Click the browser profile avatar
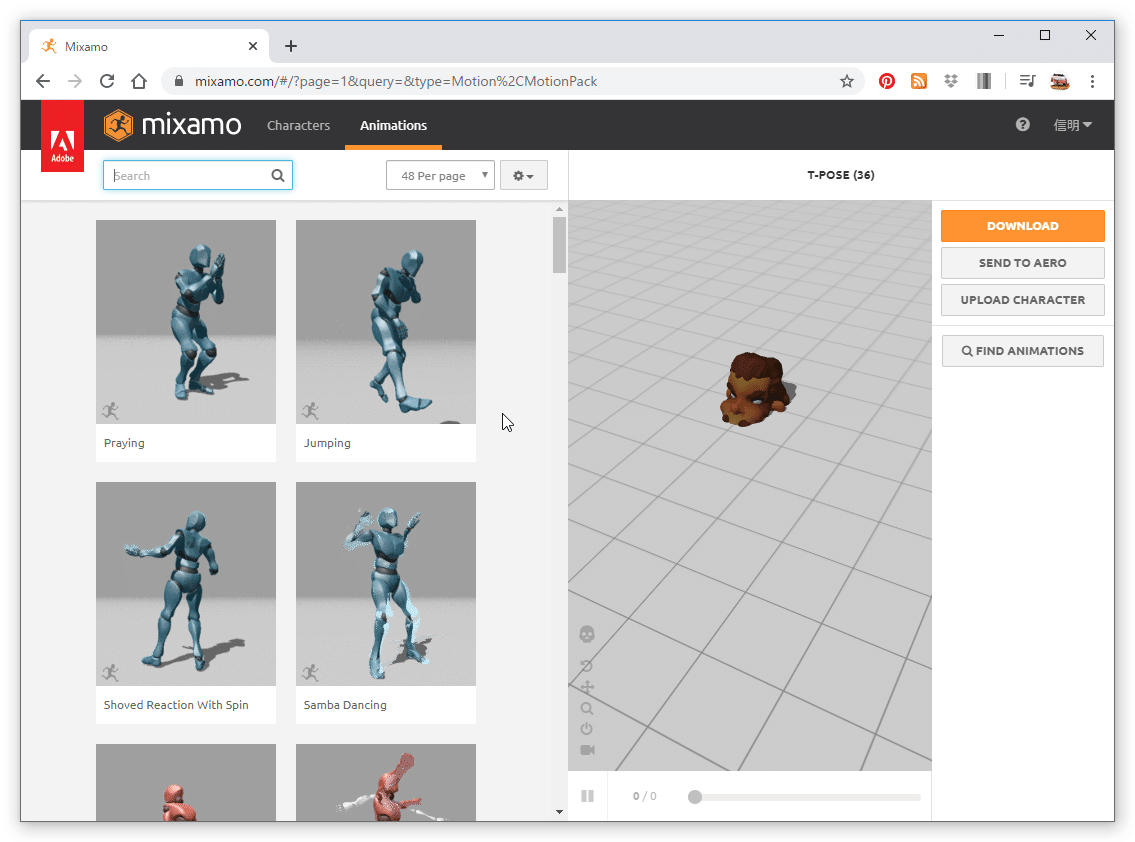This screenshot has width=1135, height=842. point(1060,81)
